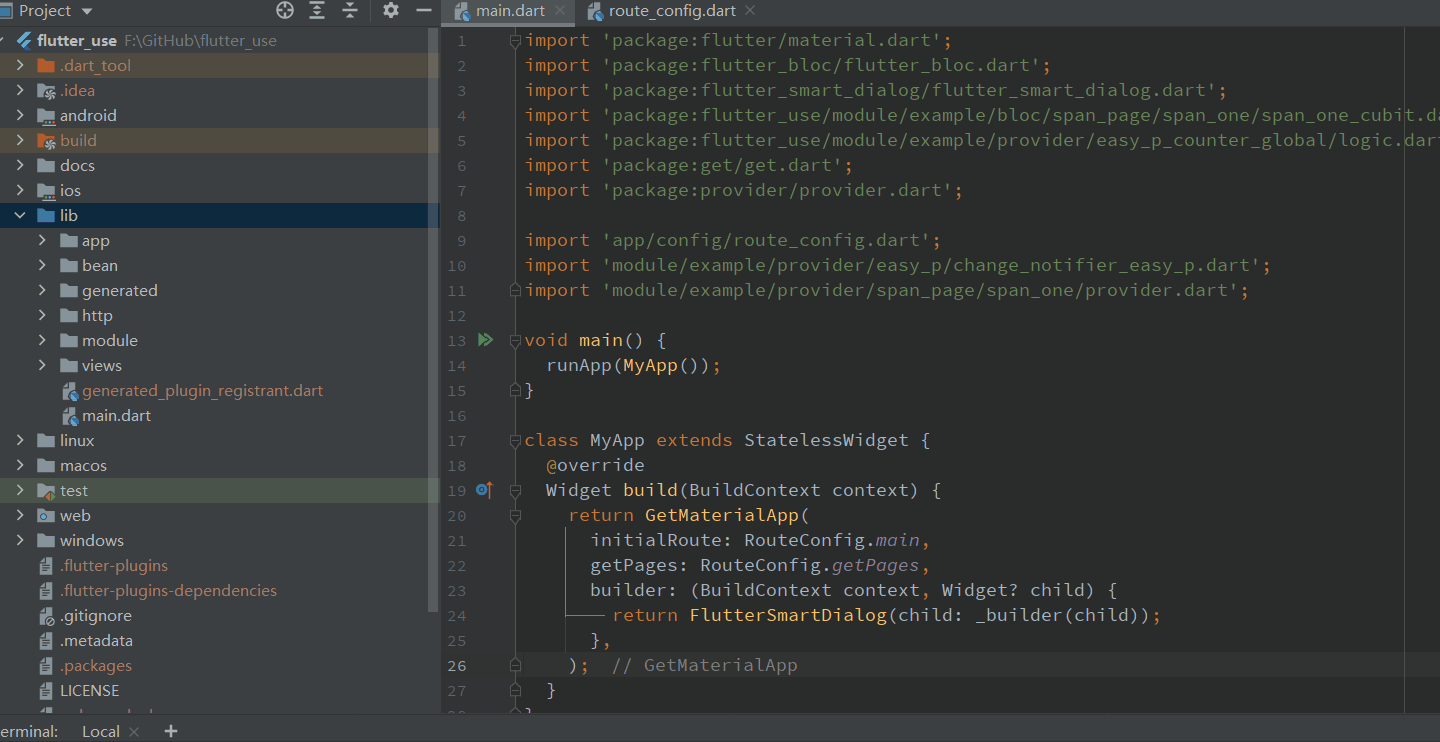Click the Project tree vertical scrollbar

coord(433,320)
